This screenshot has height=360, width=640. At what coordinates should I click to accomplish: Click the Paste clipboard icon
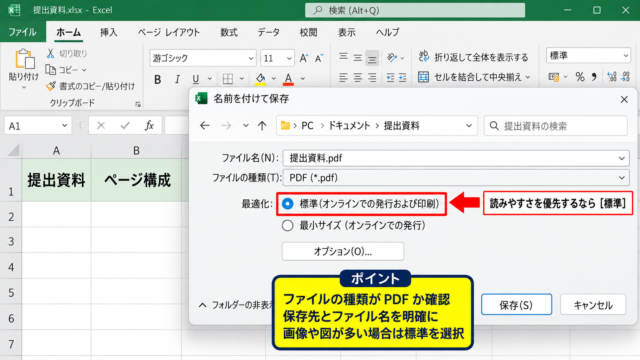pyautogui.click(x=24, y=59)
